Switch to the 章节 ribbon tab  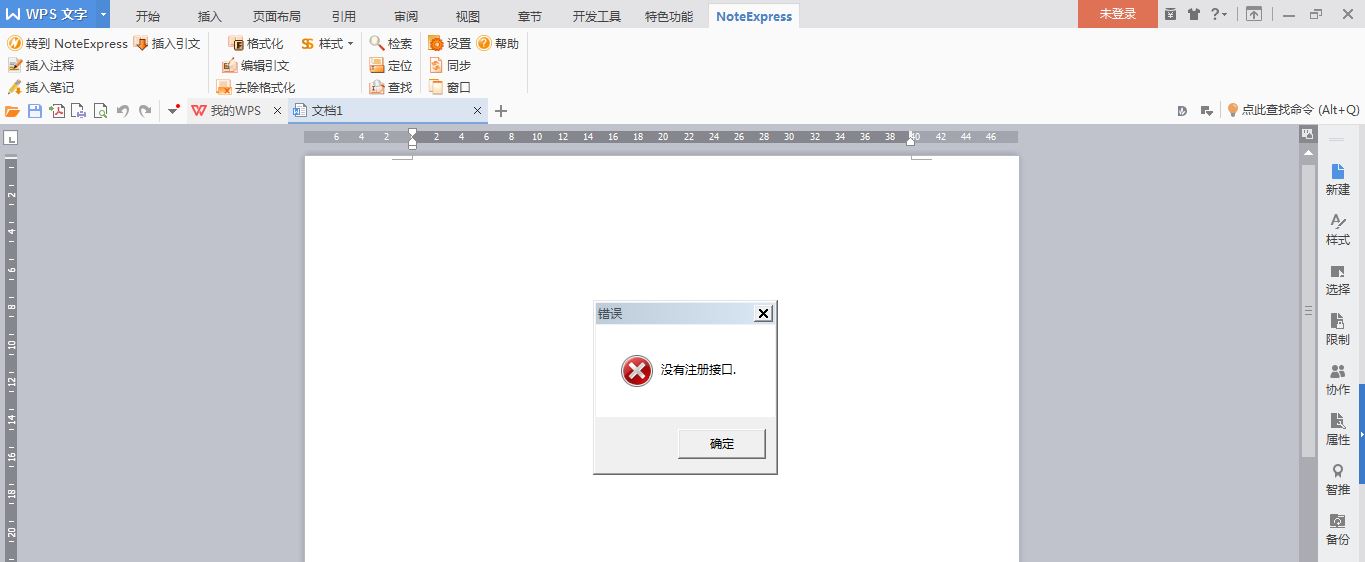[x=530, y=16]
